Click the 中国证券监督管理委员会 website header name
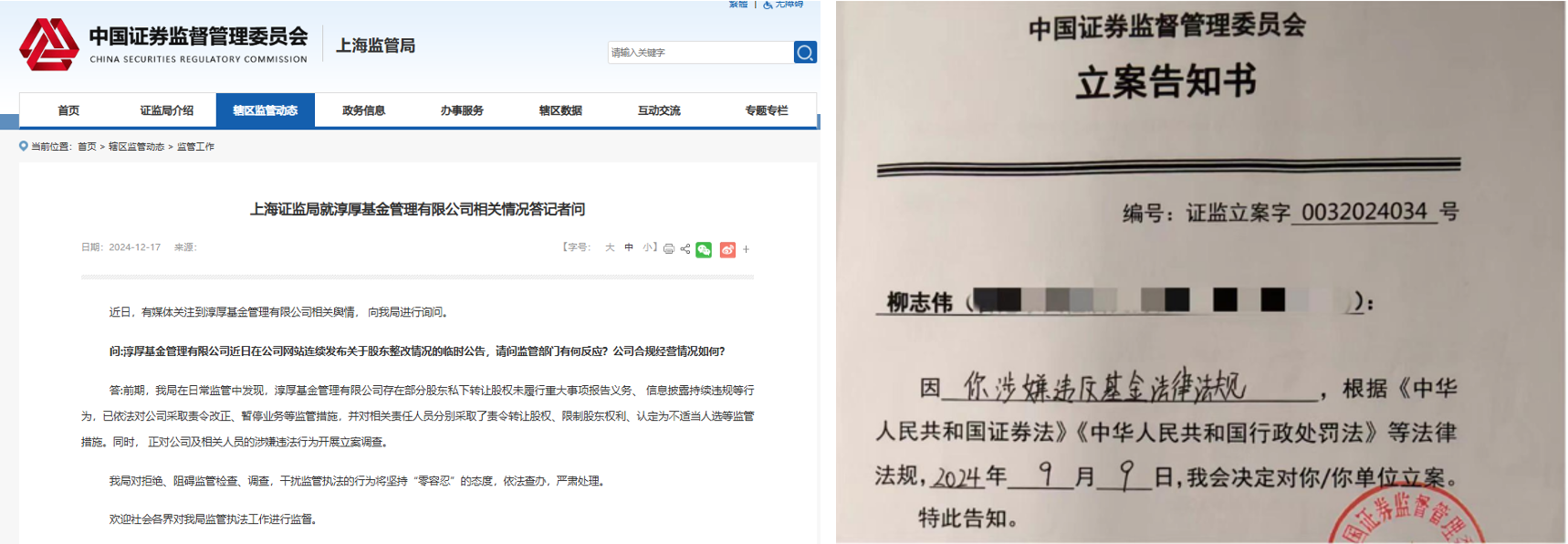The width and height of the screenshot is (1568, 544). pyautogui.click(x=198, y=37)
